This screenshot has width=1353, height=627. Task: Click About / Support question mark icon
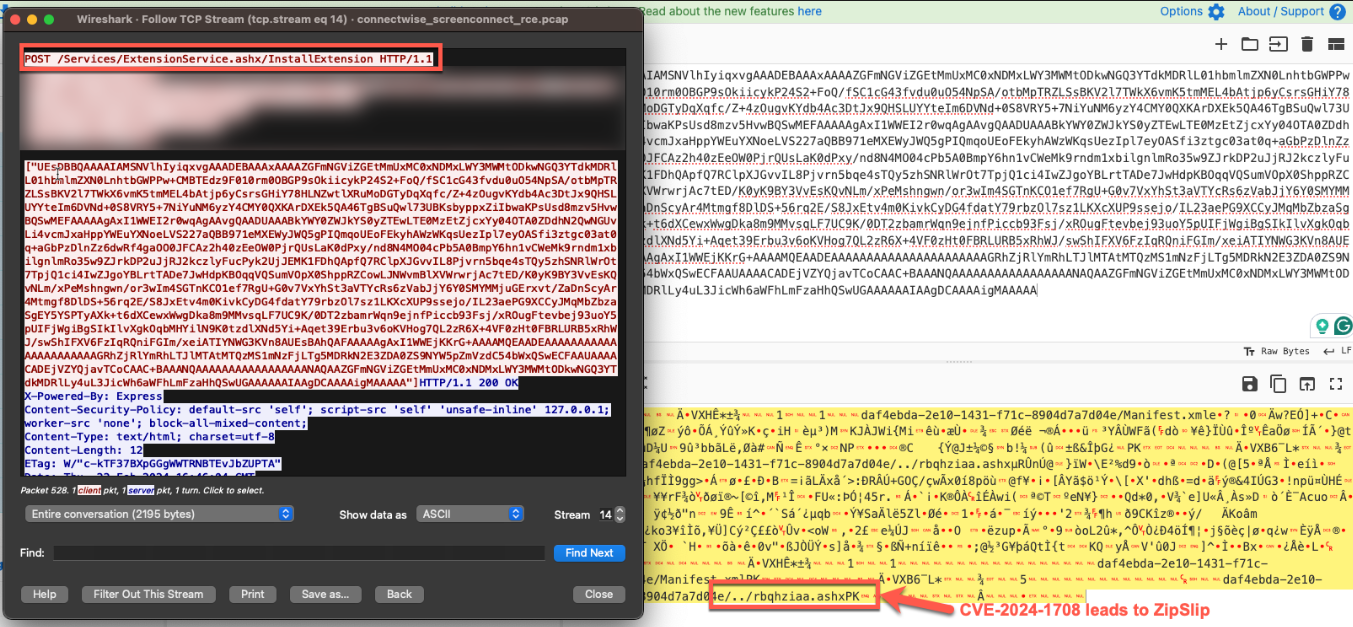click(1337, 12)
